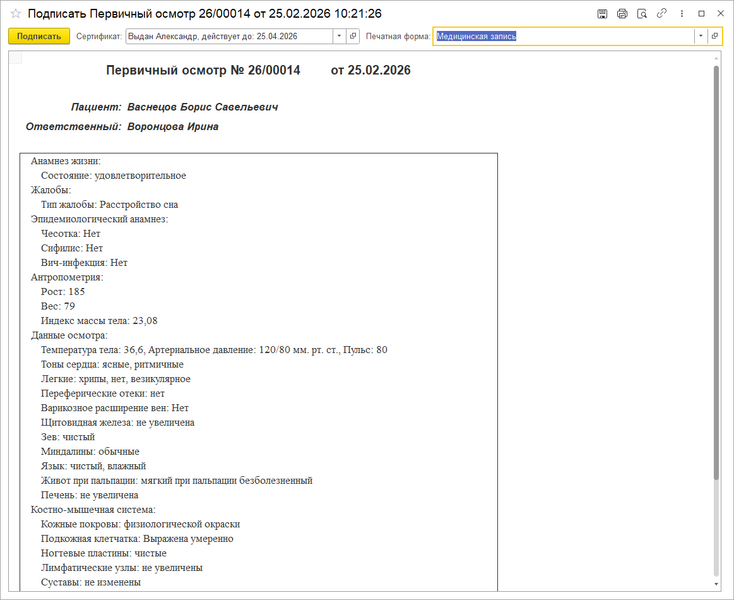Click the 'Температура тела: 36,6' line

(214, 350)
